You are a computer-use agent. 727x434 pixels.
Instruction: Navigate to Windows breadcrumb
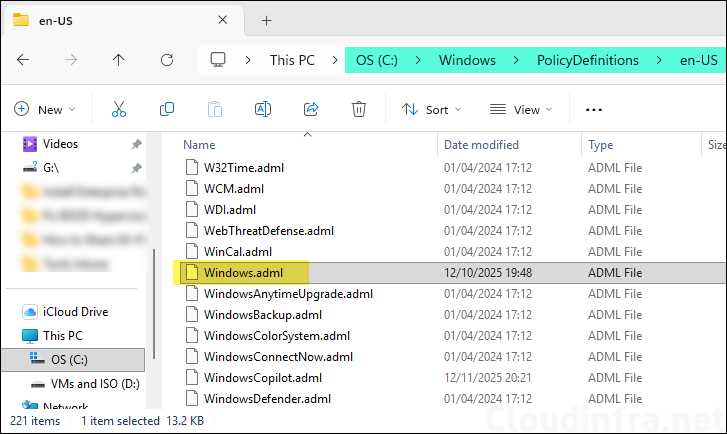(467, 60)
